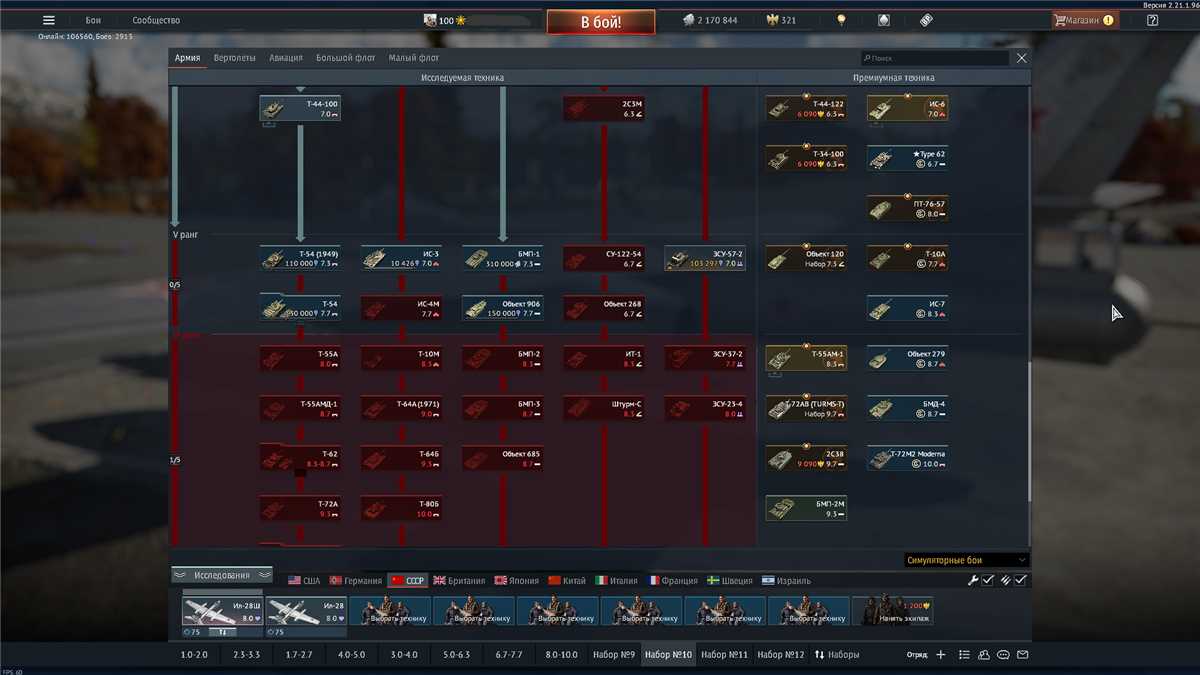Select the Италия nation tab
Image resolution: width=1200 pixels, height=675 pixels.
(617, 580)
